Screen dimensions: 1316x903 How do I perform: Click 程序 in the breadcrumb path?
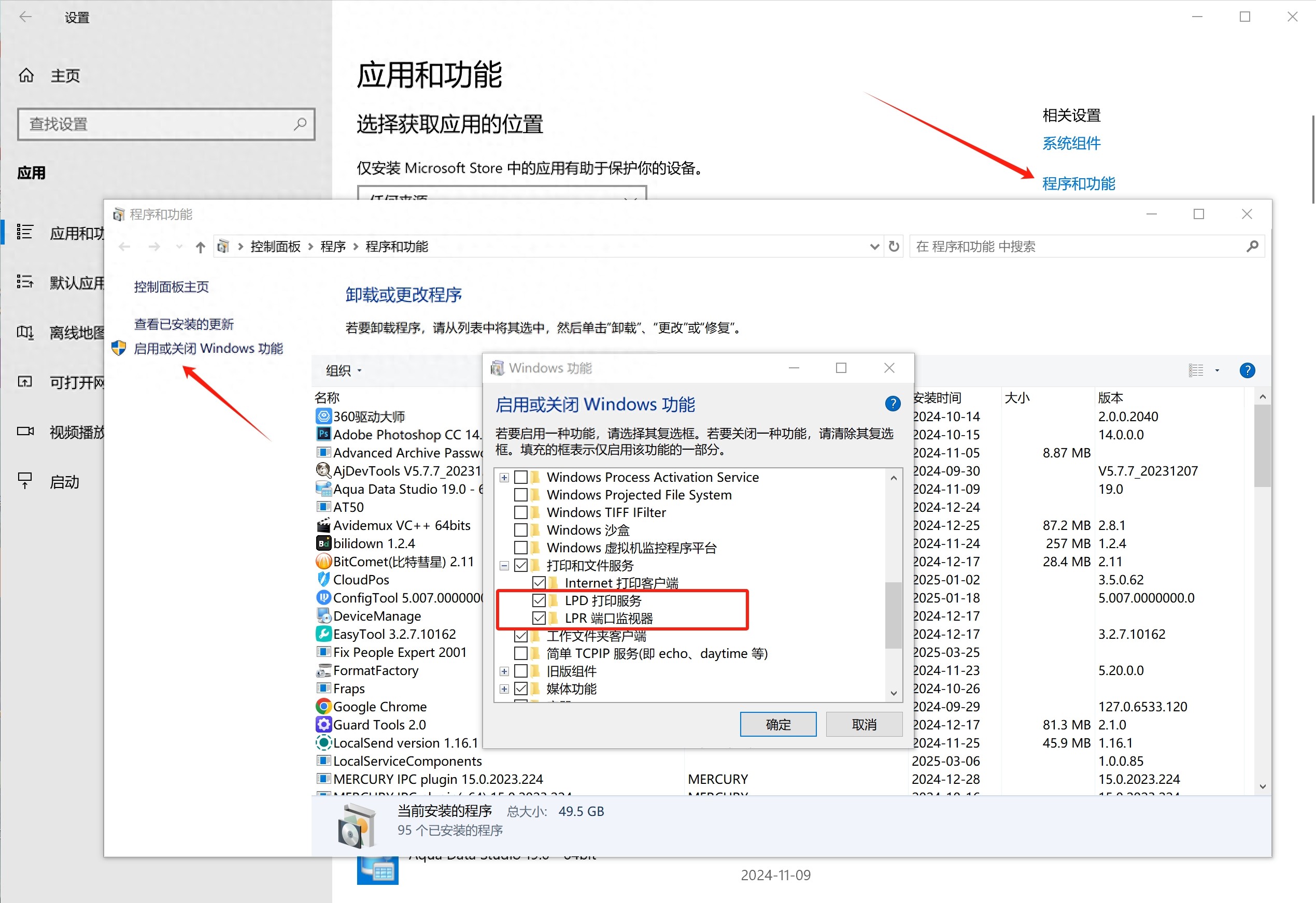coord(333,246)
